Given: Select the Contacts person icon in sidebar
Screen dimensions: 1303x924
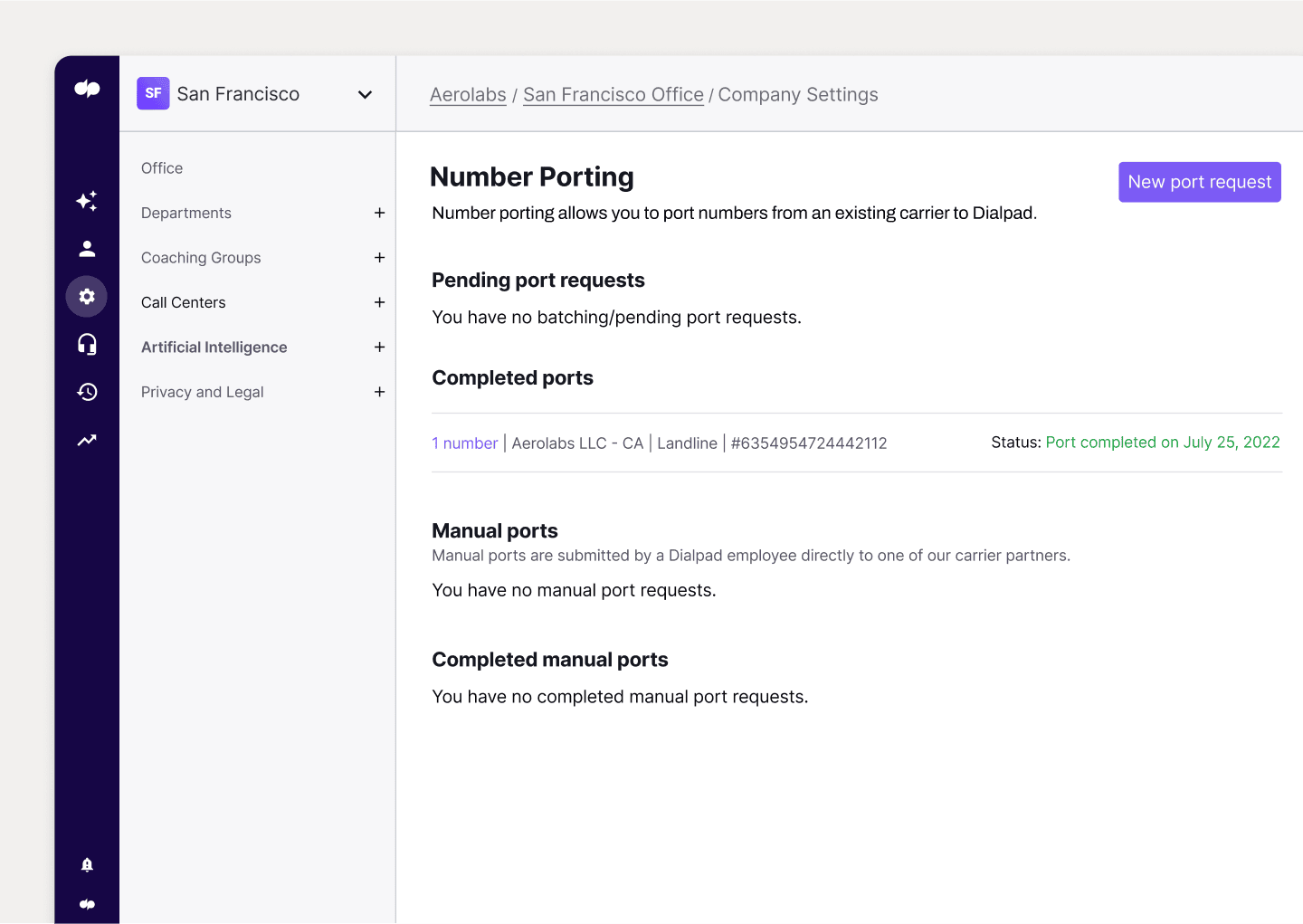Looking at the screenshot, I should (x=87, y=248).
